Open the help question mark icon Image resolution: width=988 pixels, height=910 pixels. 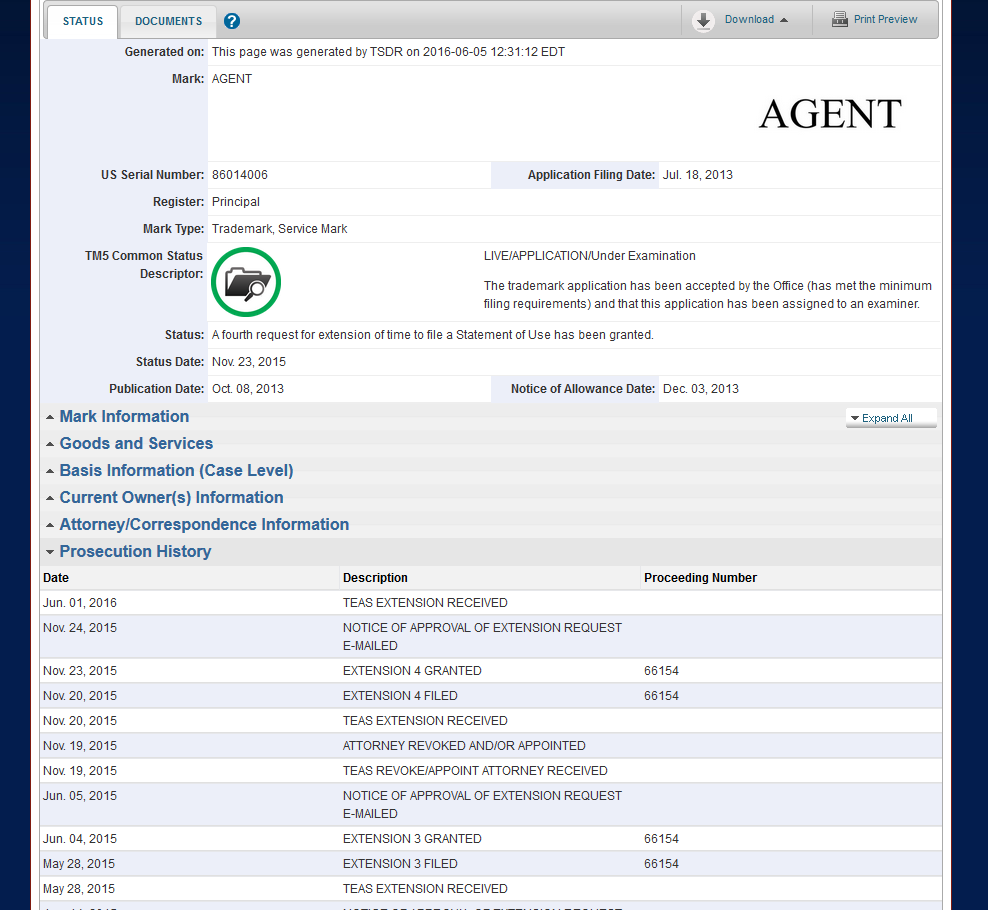(x=231, y=20)
